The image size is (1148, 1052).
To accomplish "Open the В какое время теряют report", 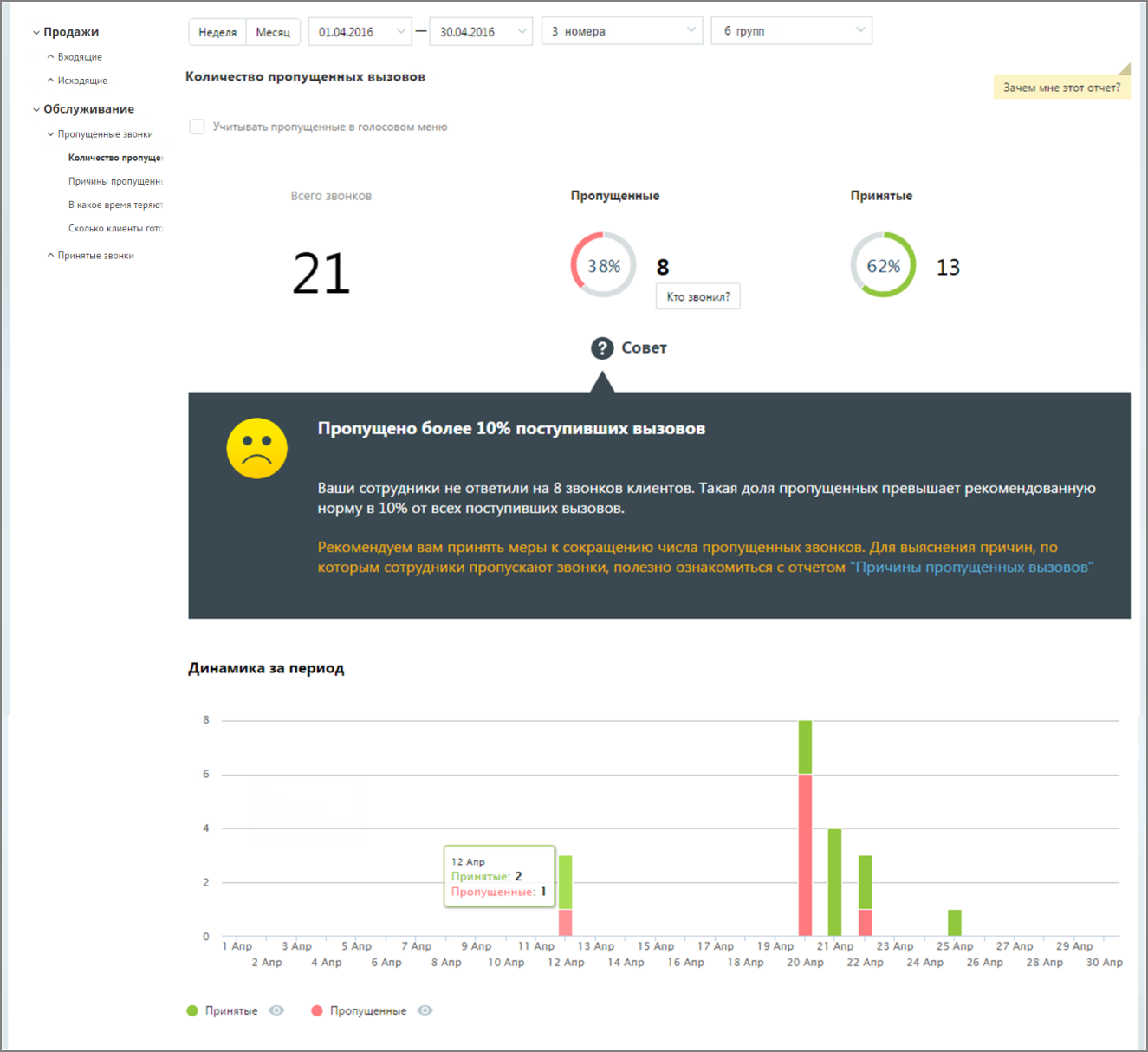I will pyautogui.click(x=115, y=205).
